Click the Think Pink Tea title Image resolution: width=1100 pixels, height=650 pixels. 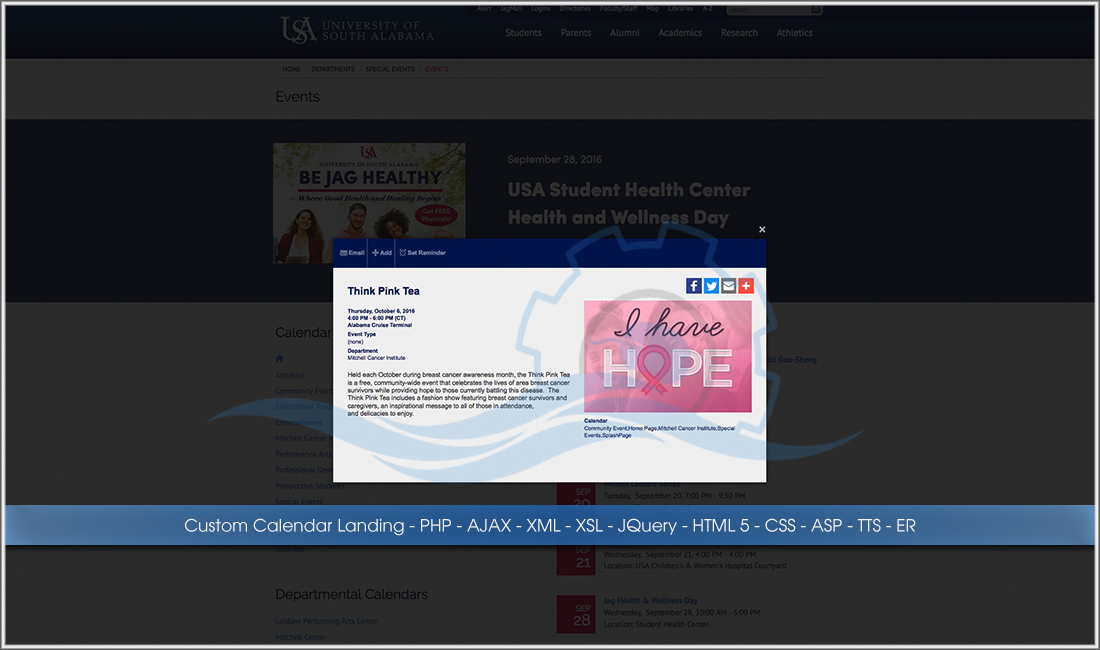click(x=383, y=291)
